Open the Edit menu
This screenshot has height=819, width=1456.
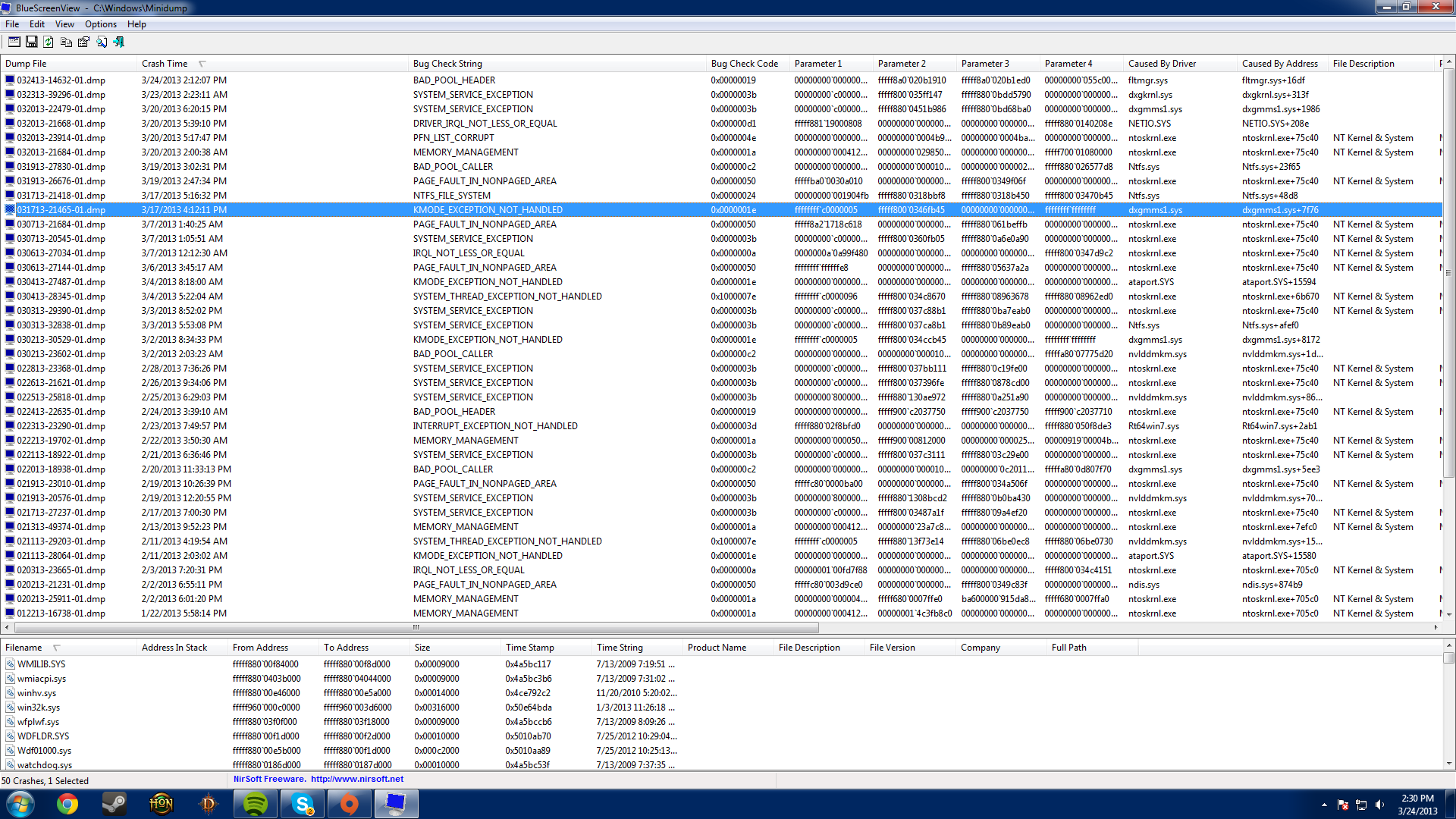click(37, 24)
